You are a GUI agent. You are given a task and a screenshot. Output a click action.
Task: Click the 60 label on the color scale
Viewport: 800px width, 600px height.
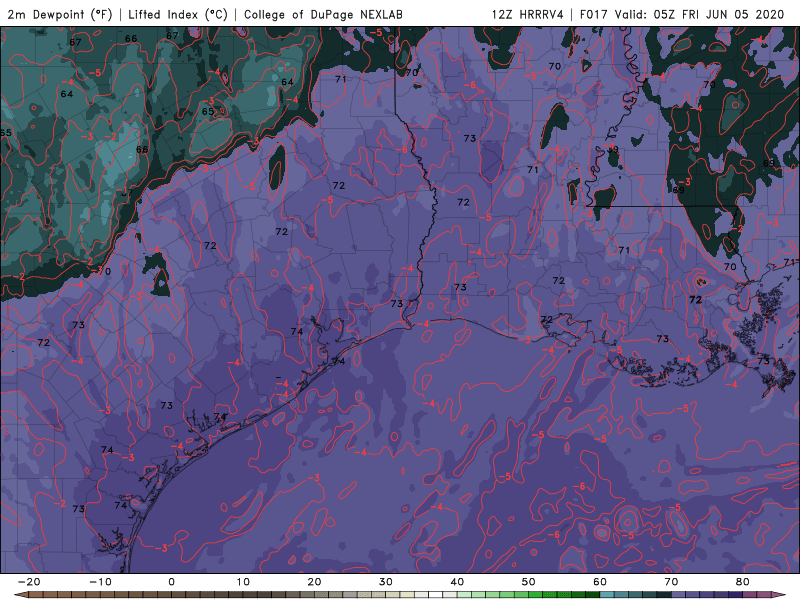(600, 582)
